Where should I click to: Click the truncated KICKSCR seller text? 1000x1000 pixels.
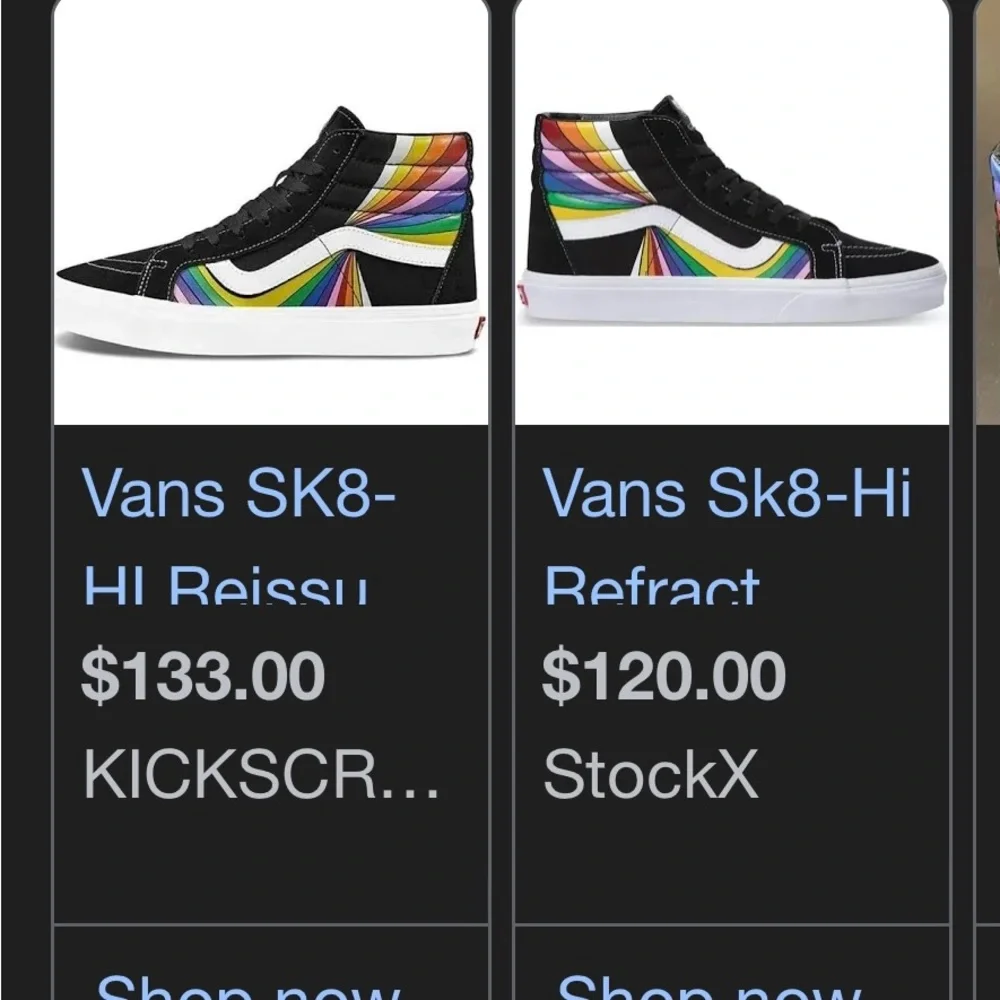coord(260,775)
